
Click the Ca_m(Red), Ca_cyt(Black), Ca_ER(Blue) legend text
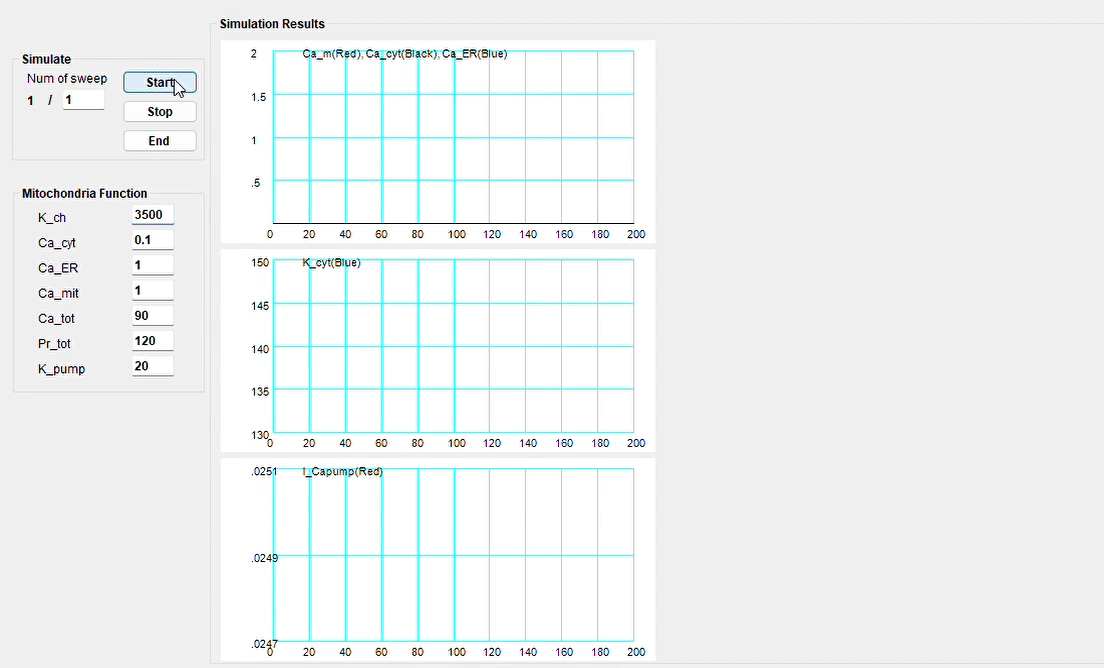(404, 54)
